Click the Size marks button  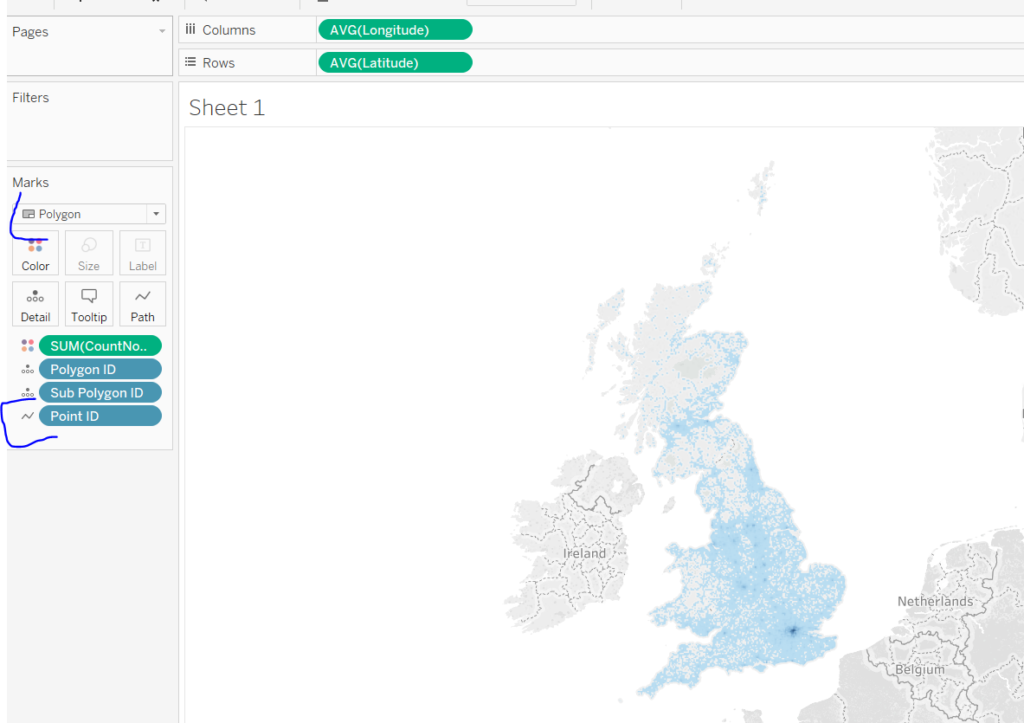89,253
